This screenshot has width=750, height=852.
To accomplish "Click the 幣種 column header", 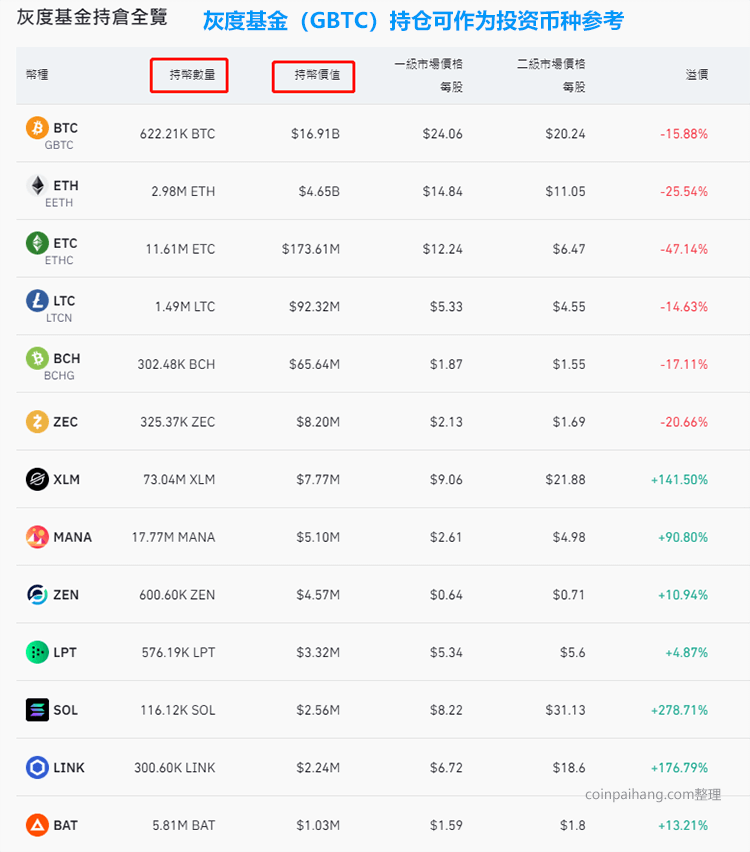I will click(37, 74).
